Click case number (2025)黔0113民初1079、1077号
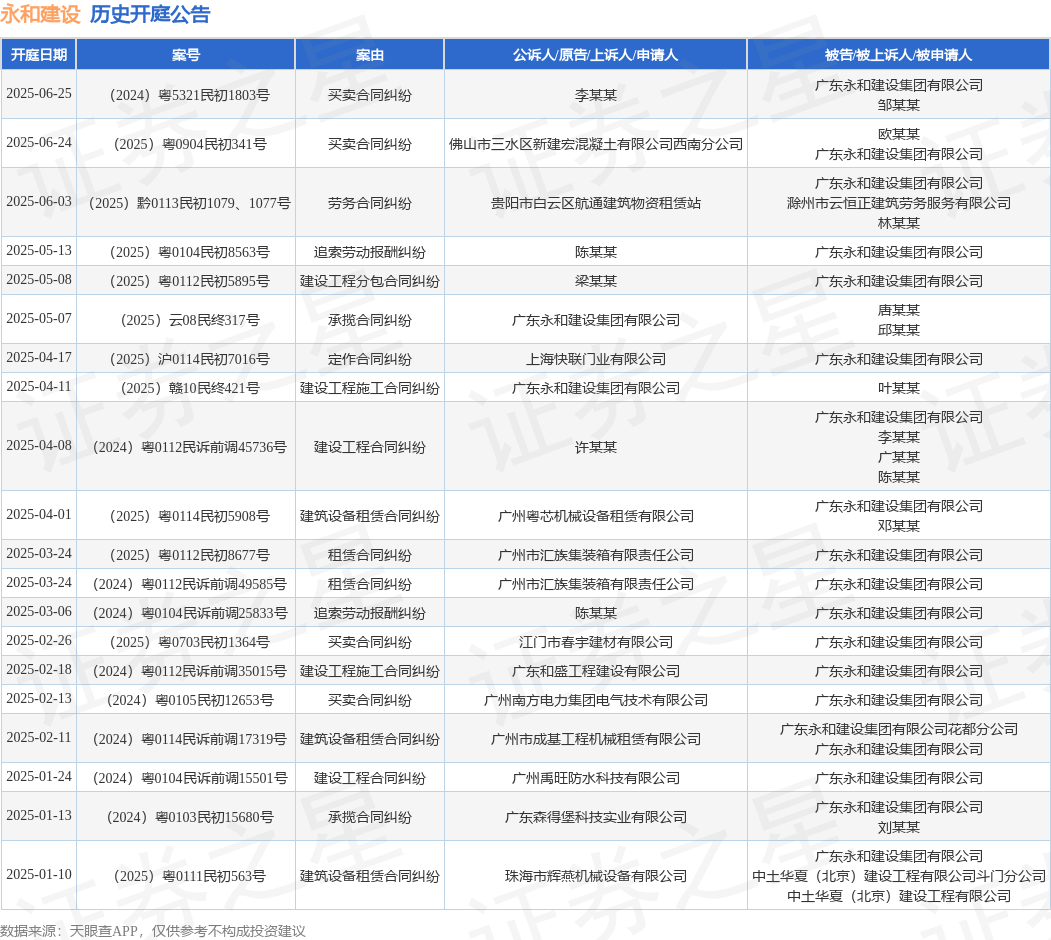 click(x=190, y=203)
